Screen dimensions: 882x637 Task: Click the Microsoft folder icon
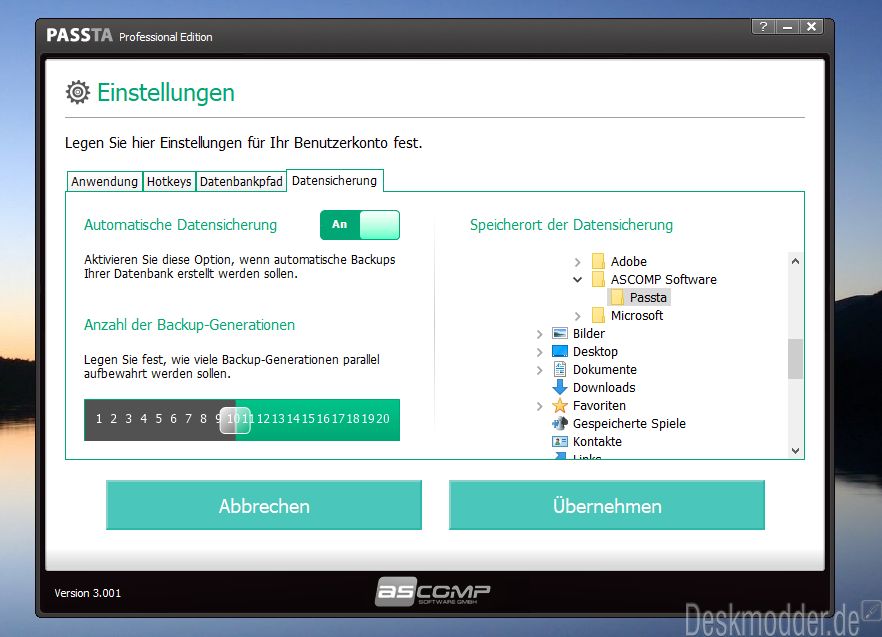(598, 315)
